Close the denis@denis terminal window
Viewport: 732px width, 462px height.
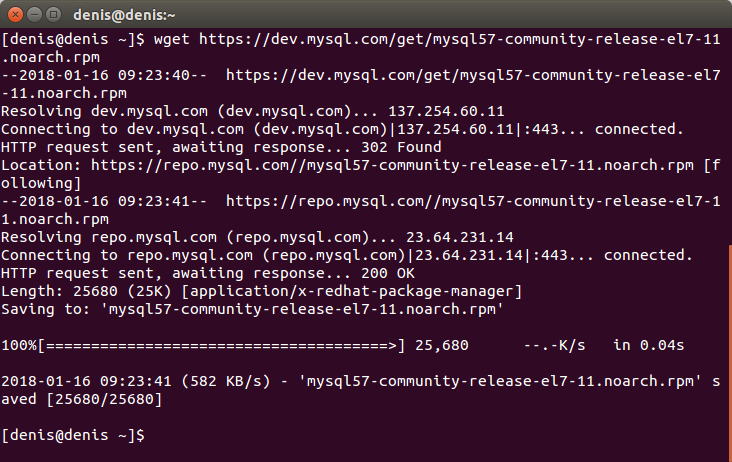coord(15,15)
